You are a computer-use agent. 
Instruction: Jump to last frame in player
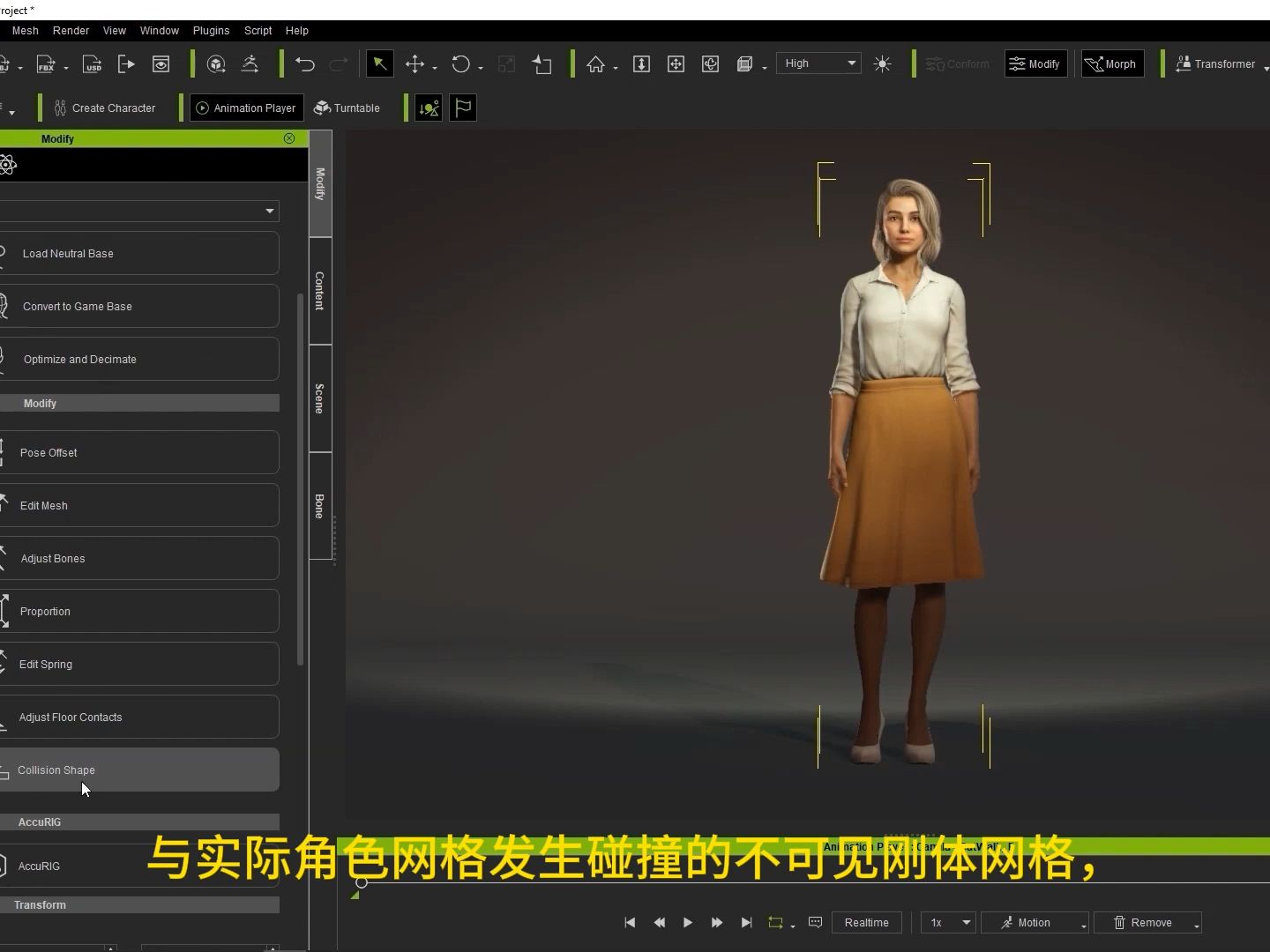pos(746,923)
